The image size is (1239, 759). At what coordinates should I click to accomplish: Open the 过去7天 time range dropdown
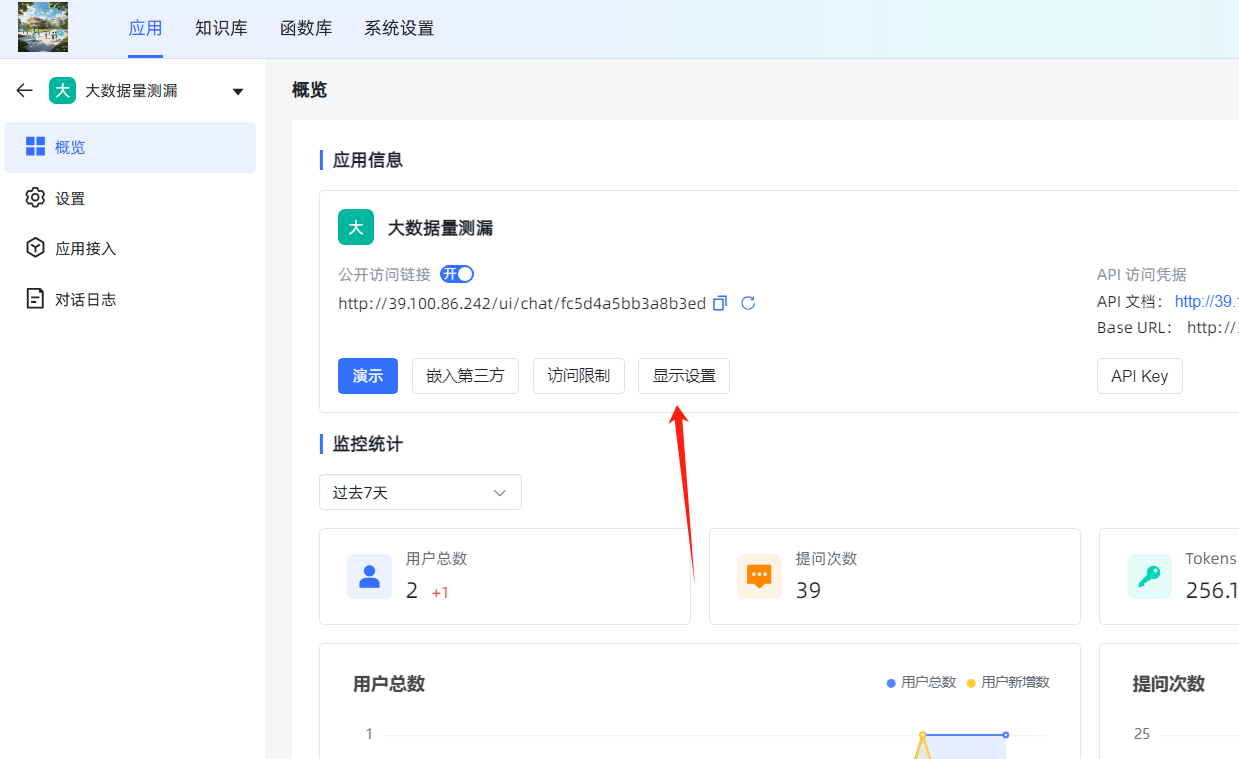click(x=420, y=492)
